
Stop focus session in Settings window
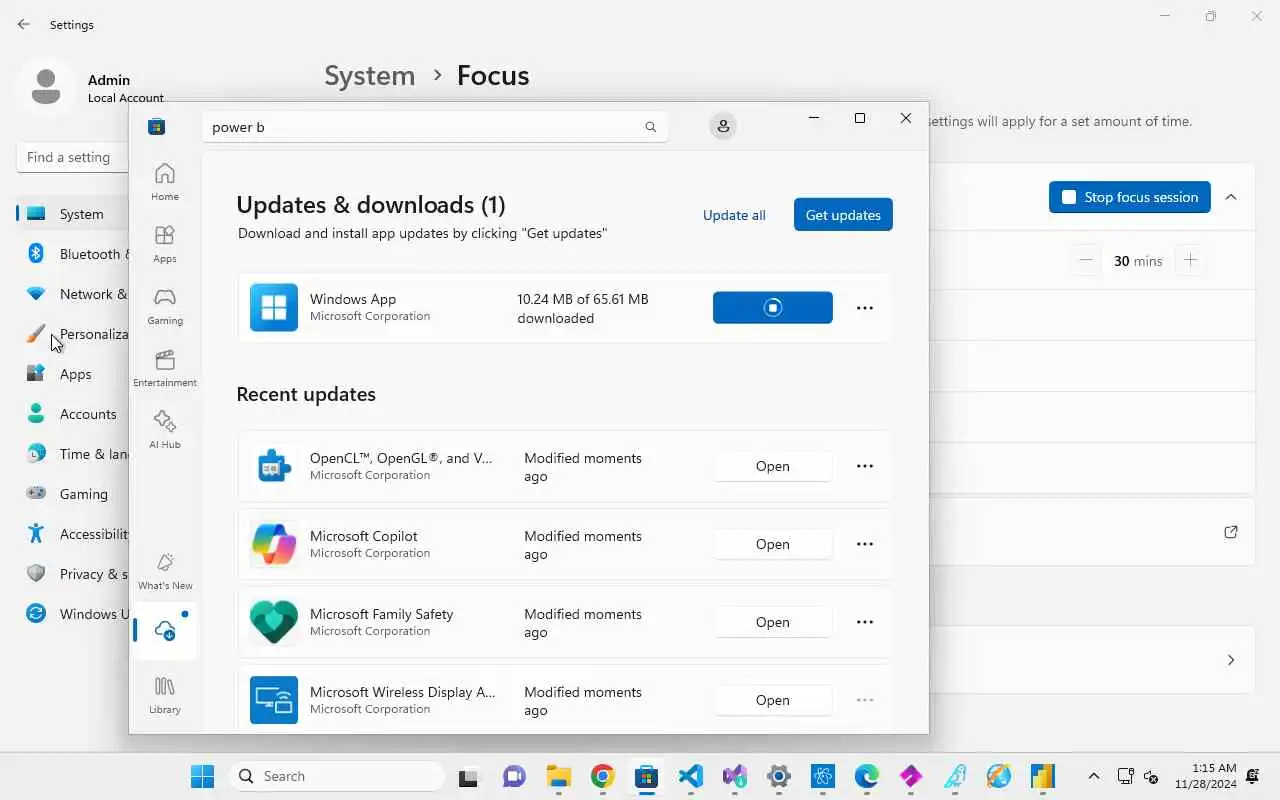pos(1130,197)
